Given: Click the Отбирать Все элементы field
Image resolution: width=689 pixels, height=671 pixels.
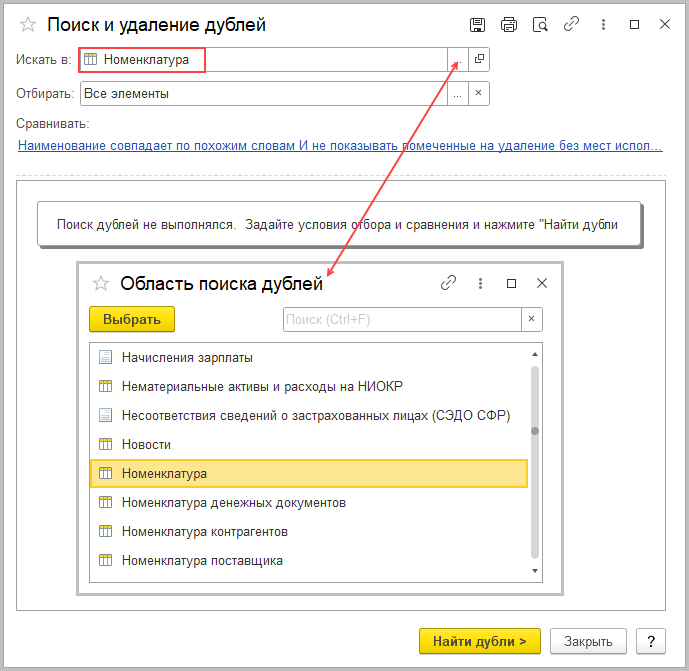Looking at the screenshot, I should pos(264,94).
